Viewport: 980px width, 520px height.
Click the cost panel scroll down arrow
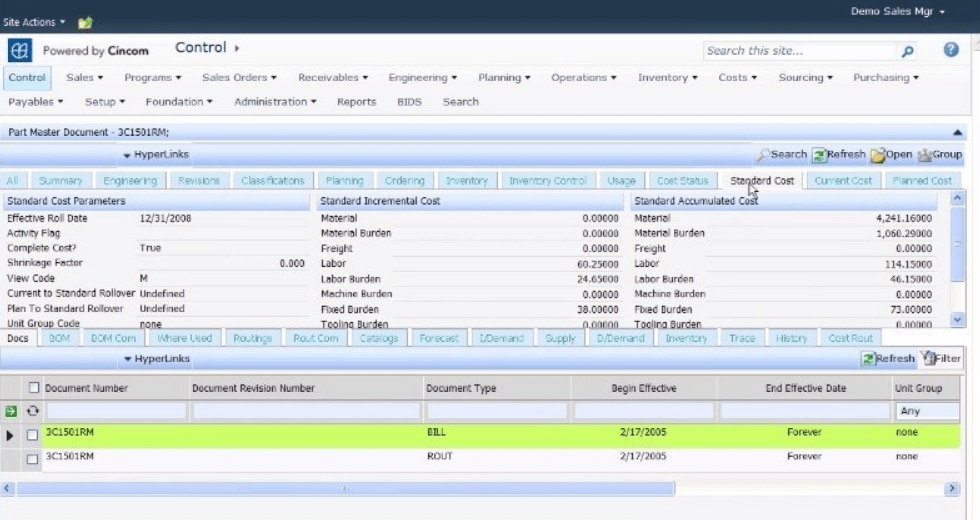[x=957, y=319]
